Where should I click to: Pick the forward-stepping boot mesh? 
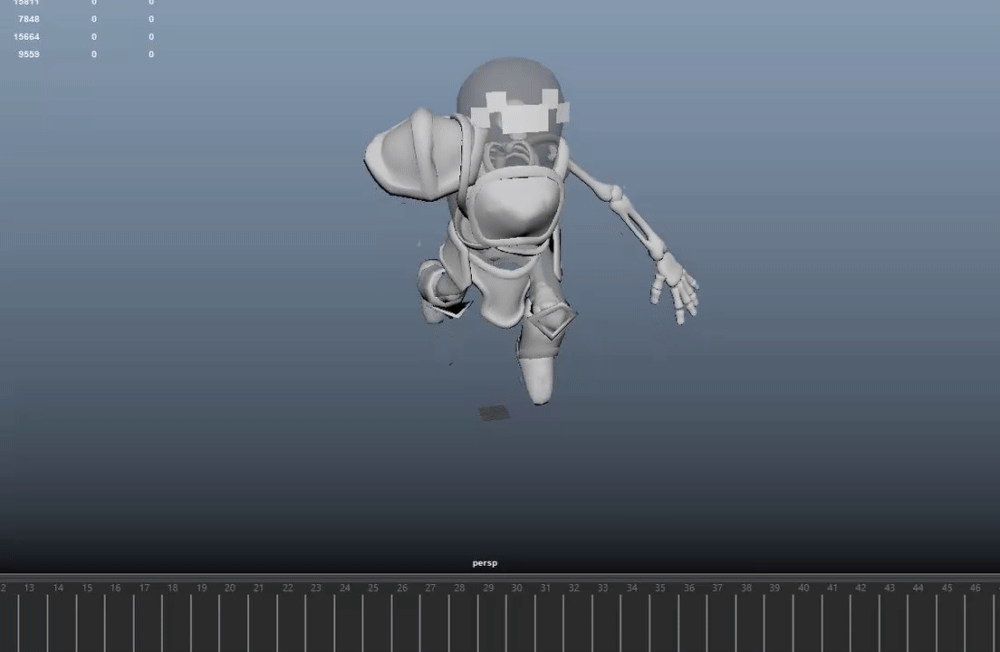pos(538,379)
